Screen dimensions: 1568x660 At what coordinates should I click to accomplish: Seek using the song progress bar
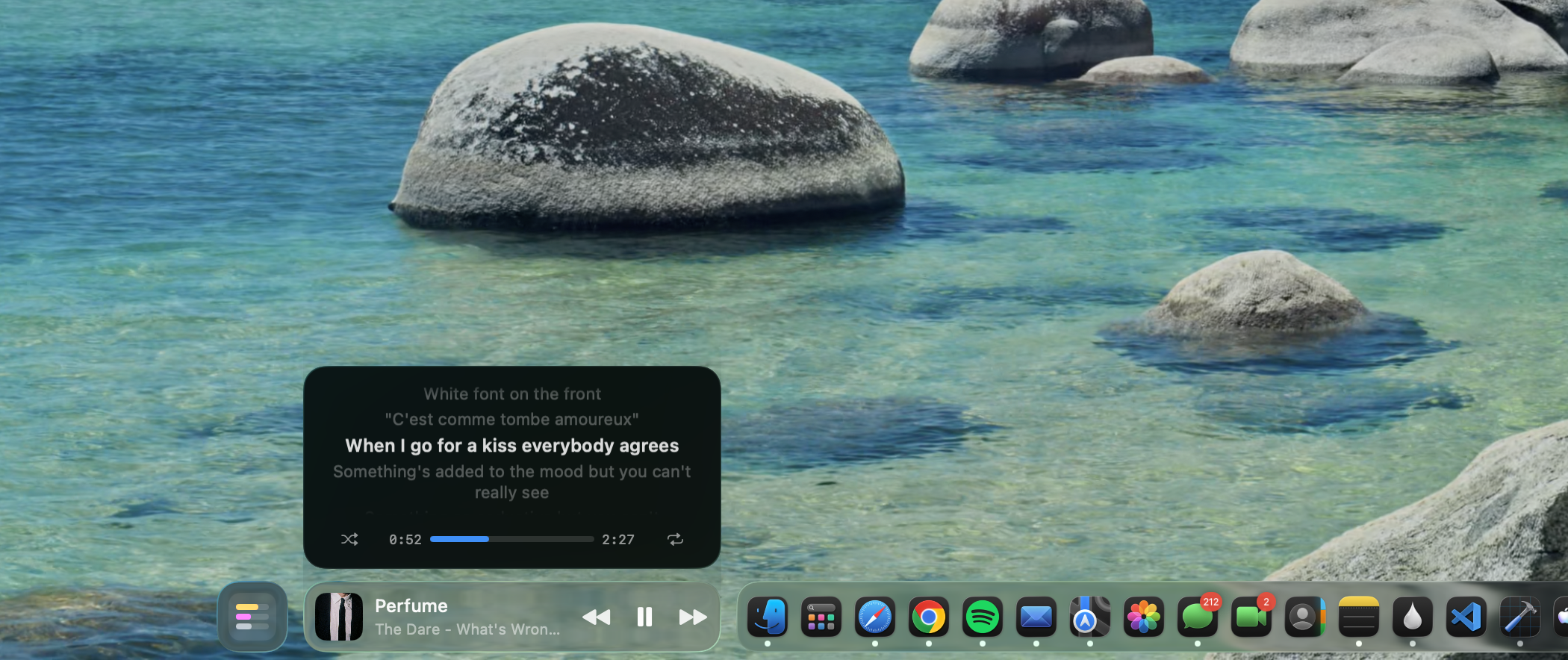point(511,539)
